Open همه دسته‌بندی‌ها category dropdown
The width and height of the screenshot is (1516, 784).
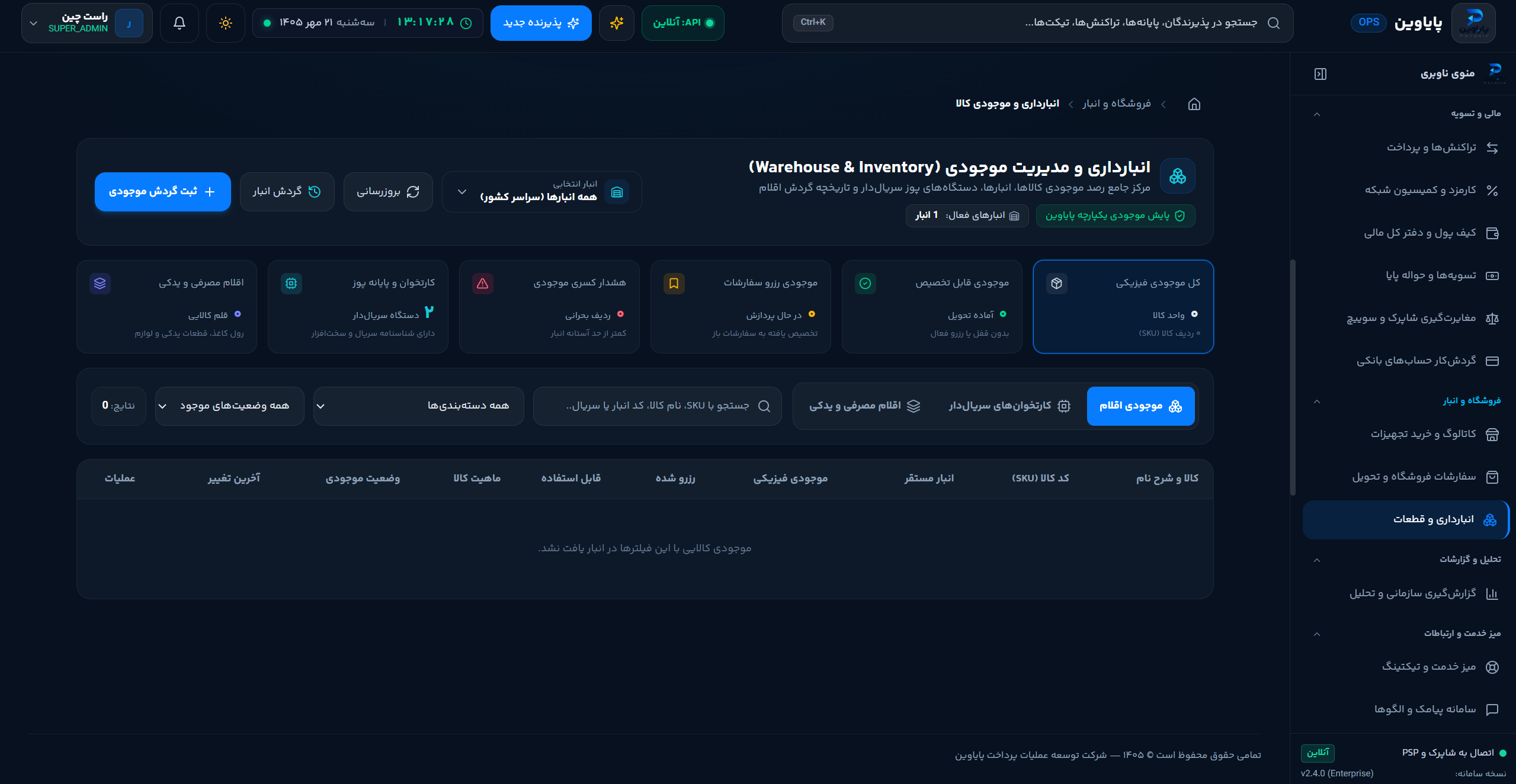418,406
